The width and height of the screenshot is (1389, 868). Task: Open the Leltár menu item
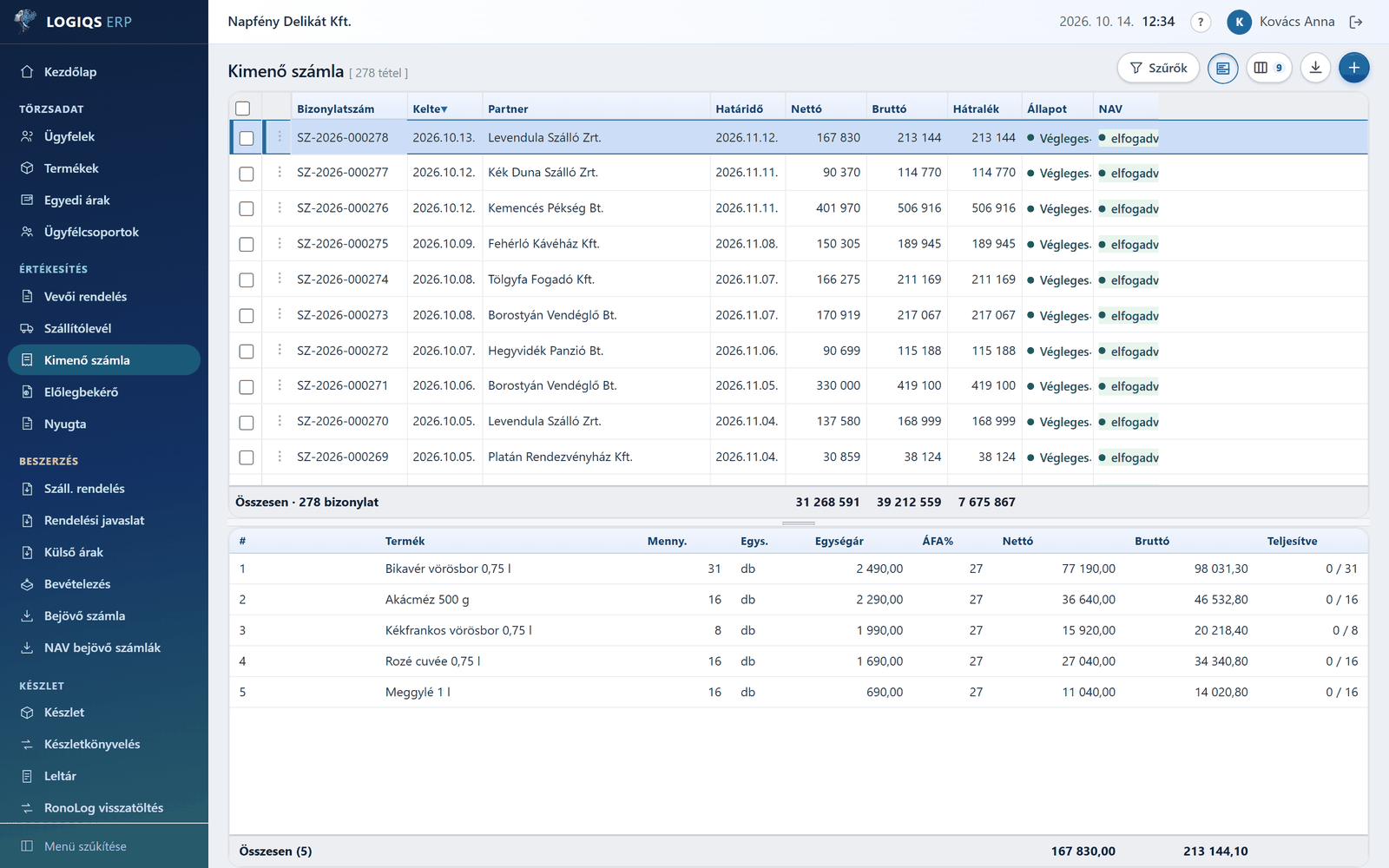(104, 776)
